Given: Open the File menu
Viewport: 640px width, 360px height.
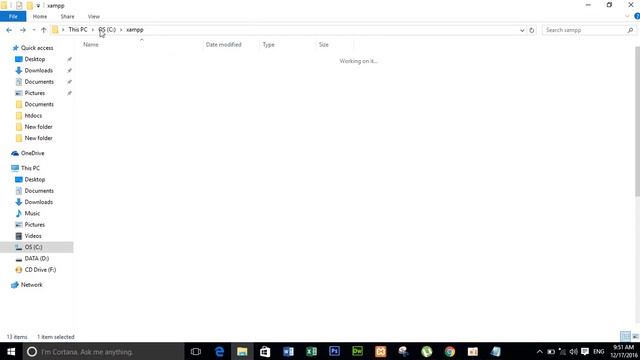Looking at the screenshot, I should 13,16.
